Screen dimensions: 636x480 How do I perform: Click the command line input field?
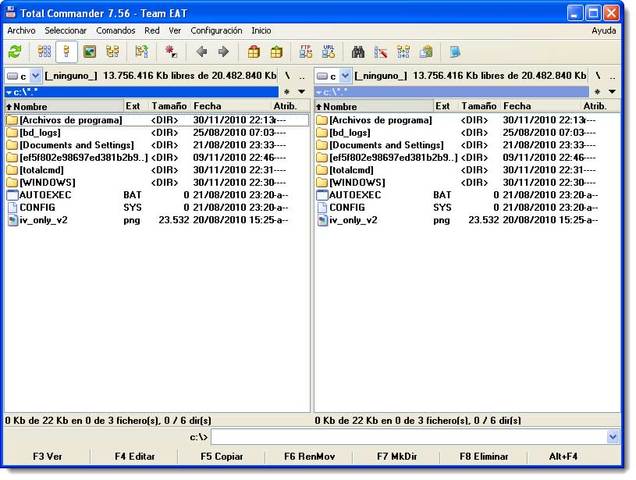pyautogui.click(x=409, y=437)
